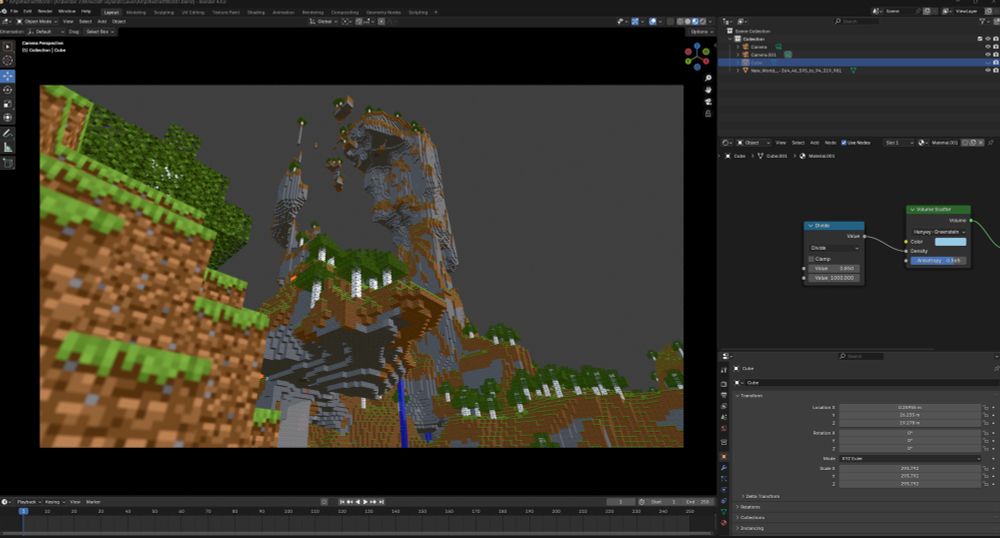
Task: Open the Slot 1 material dropdown
Action: click(x=899, y=143)
